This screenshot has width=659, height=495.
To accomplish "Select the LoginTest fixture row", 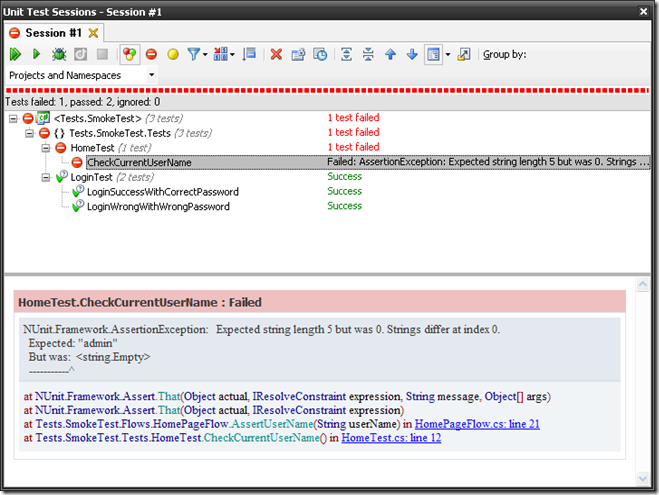I will 91,177.
